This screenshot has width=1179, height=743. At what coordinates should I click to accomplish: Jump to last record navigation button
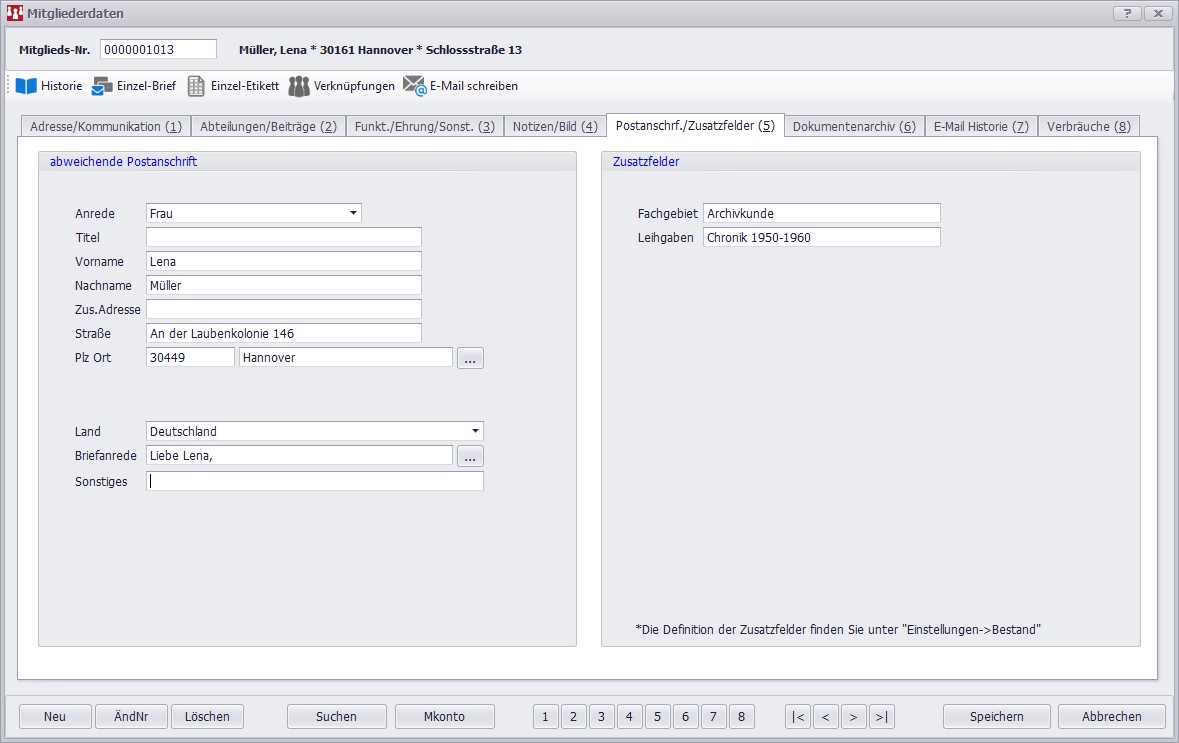click(x=881, y=716)
